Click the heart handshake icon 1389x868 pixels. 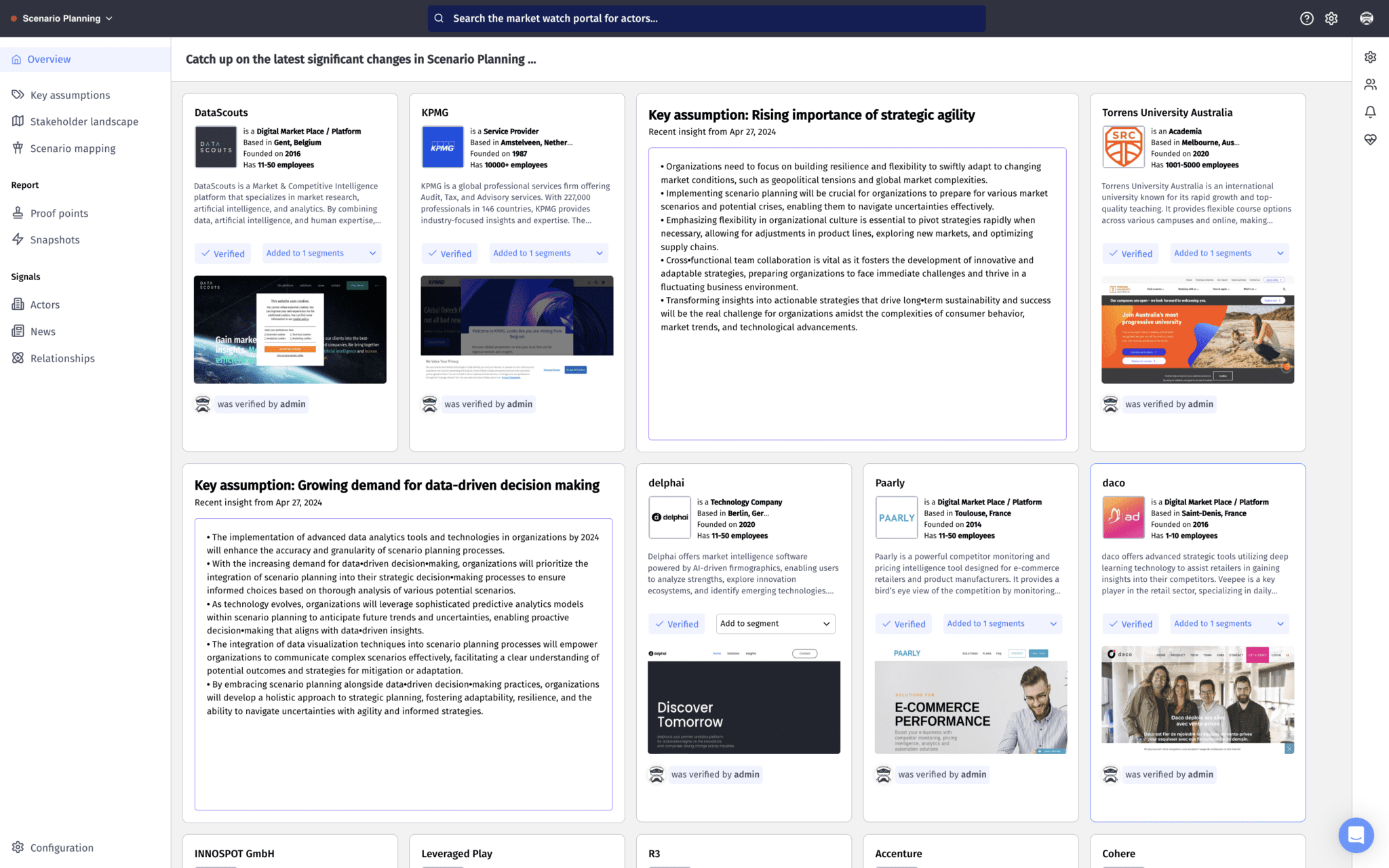point(1370,140)
